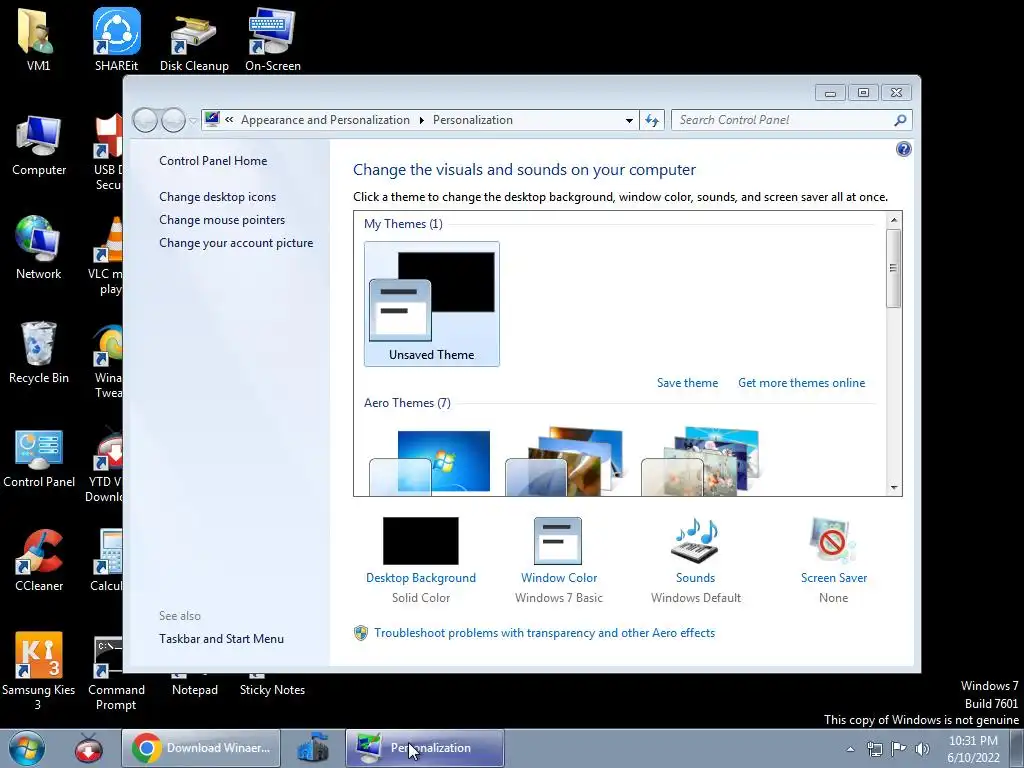Select the Samsung Kies 3 shortcut
Viewport: 1024px width, 768px height.
coord(38,670)
